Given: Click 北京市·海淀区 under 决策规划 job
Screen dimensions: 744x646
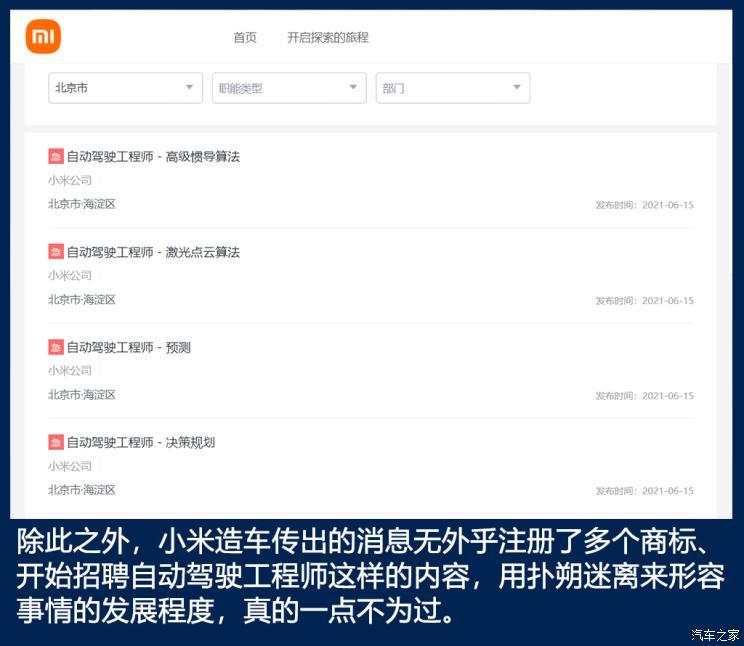Looking at the screenshot, I should [x=82, y=490].
